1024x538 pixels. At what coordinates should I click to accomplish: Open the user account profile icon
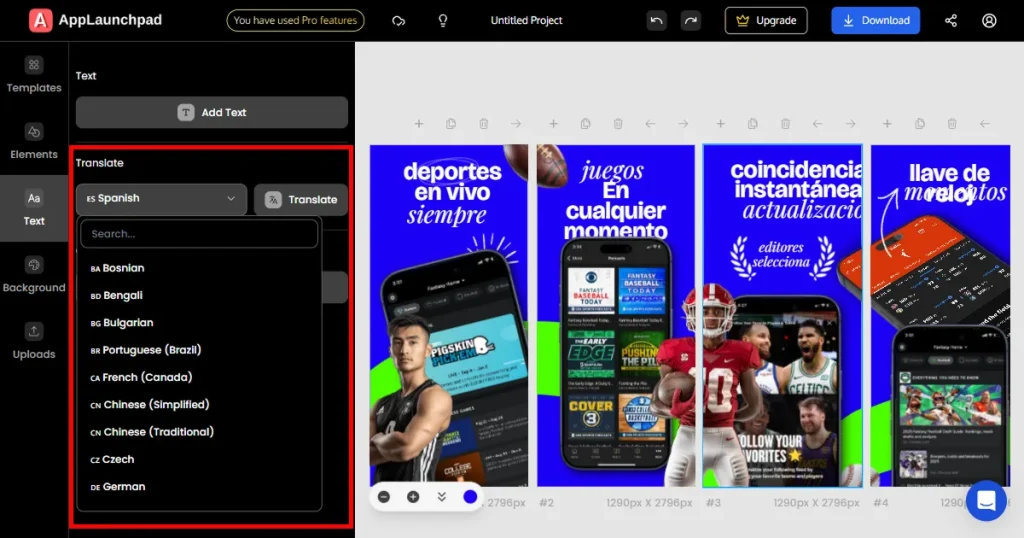click(x=989, y=20)
